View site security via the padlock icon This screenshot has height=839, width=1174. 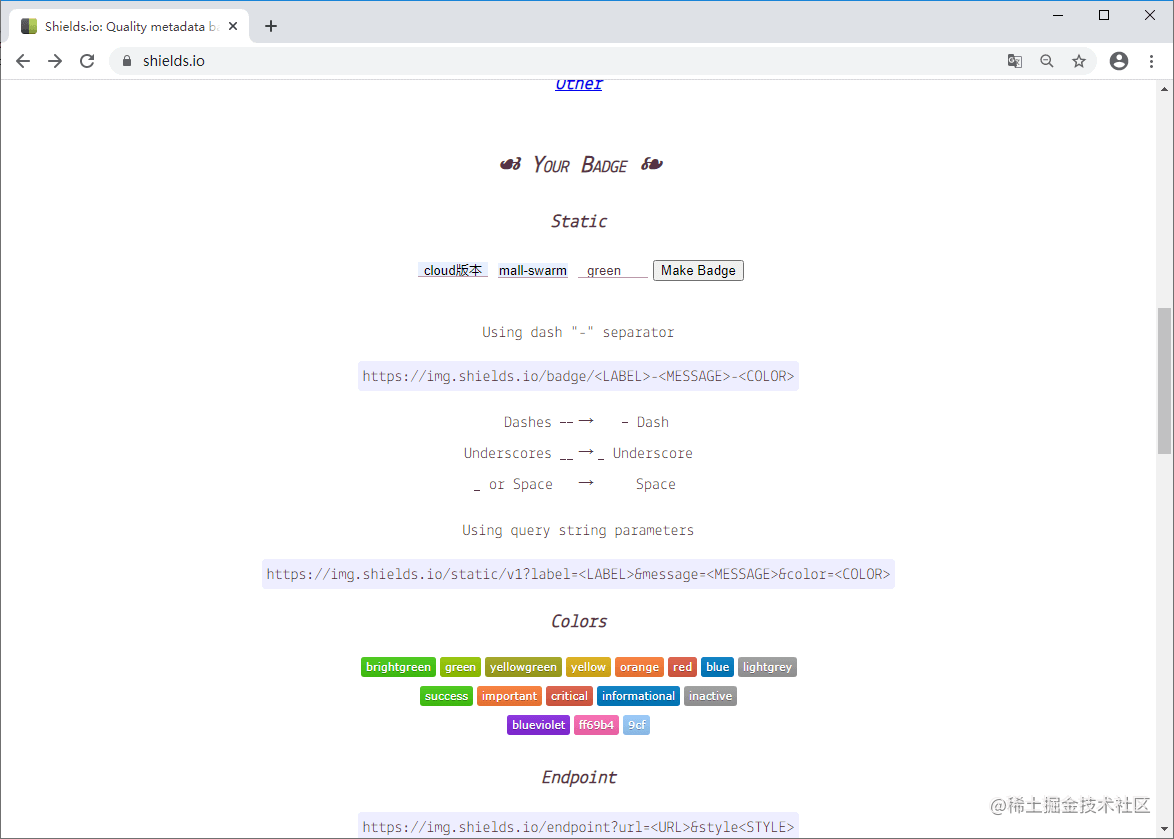(127, 61)
